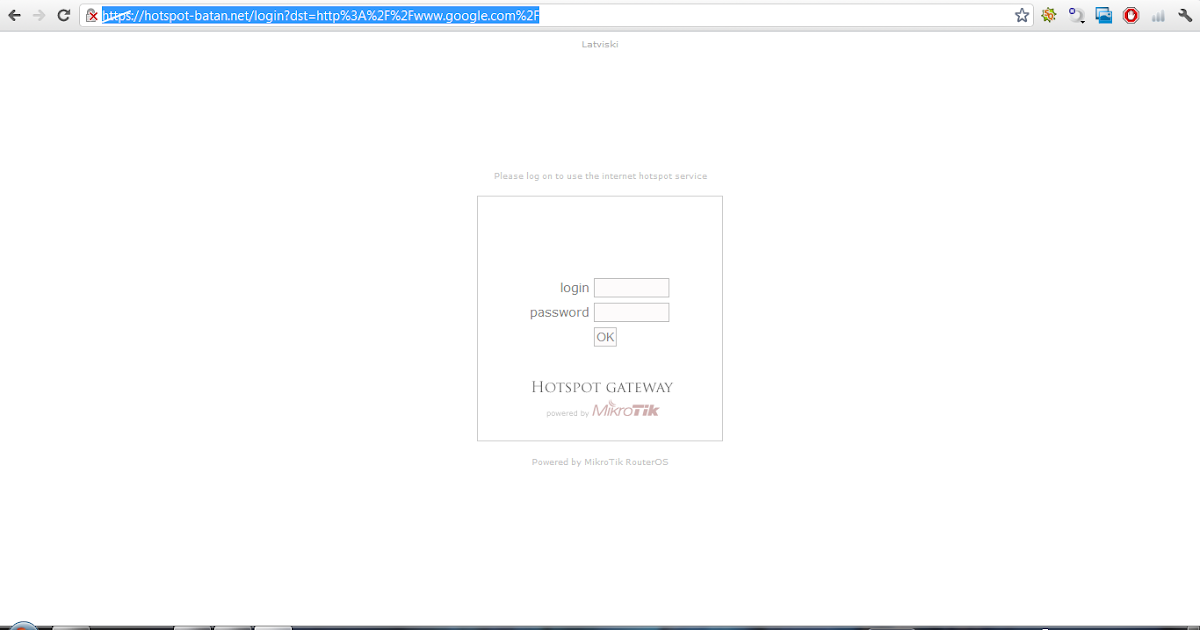The image size is (1200, 630).
Task: Click the 'Hotspot Gateway' heading
Action: point(602,387)
